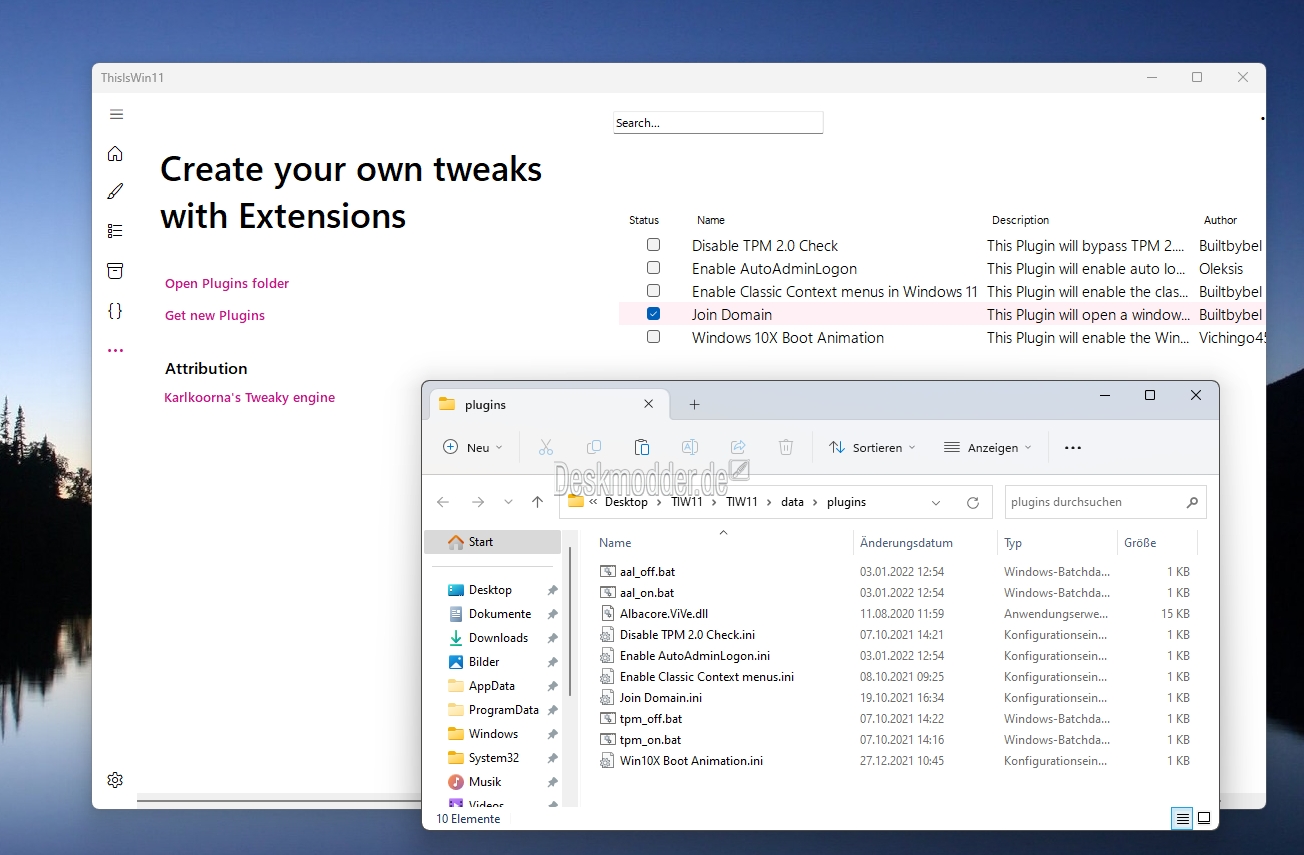Select the plugins tab in Explorer
The width and height of the screenshot is (1304, 855).
point(547,404)
